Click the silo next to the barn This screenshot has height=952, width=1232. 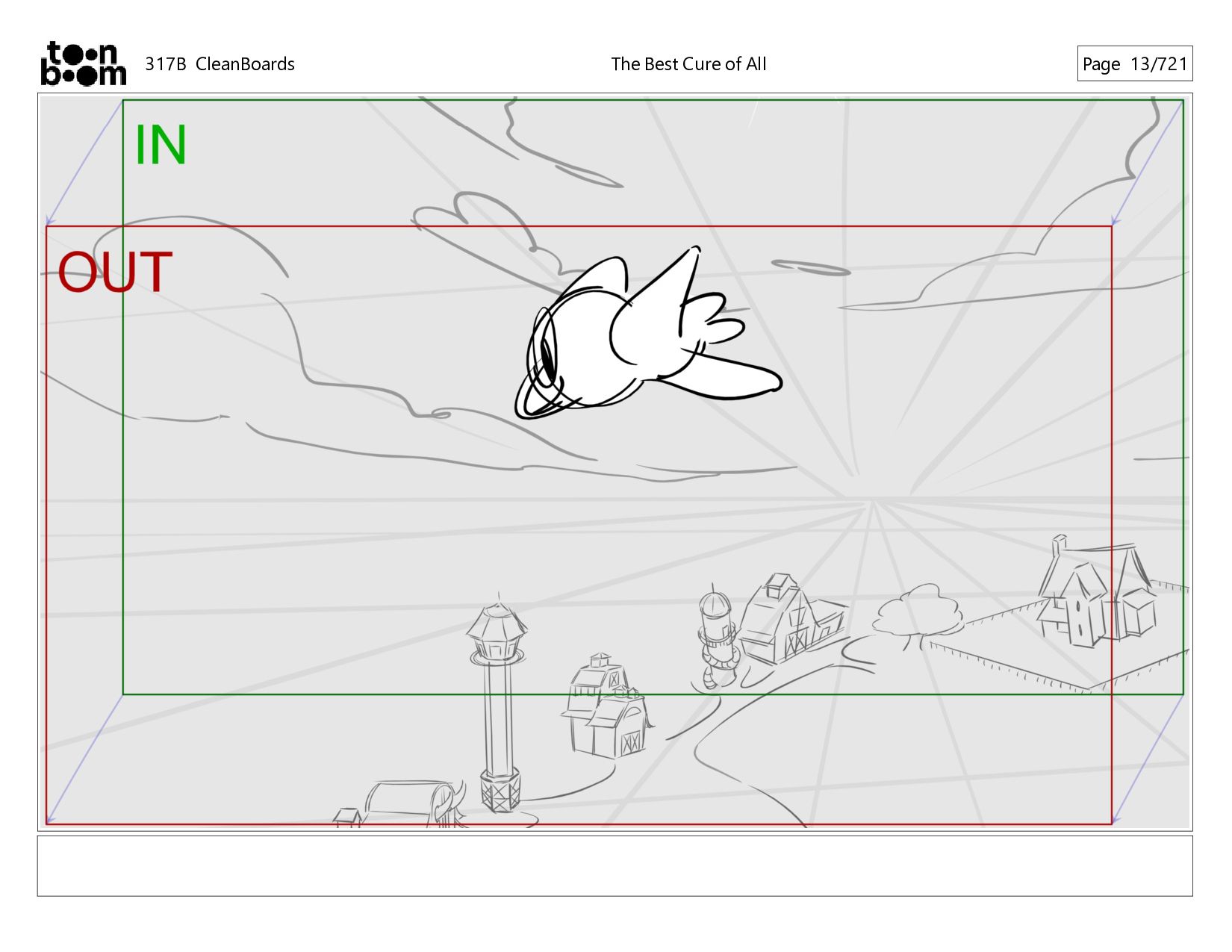[718, 636]
